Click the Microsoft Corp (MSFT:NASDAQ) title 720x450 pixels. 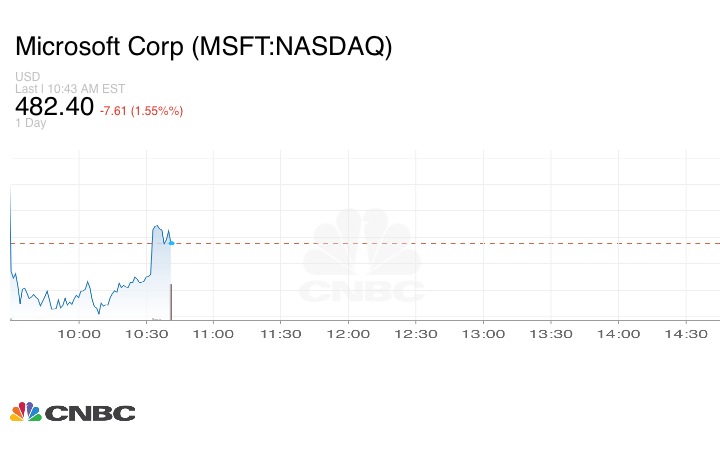pyautogui.click(x=203, y=47)
